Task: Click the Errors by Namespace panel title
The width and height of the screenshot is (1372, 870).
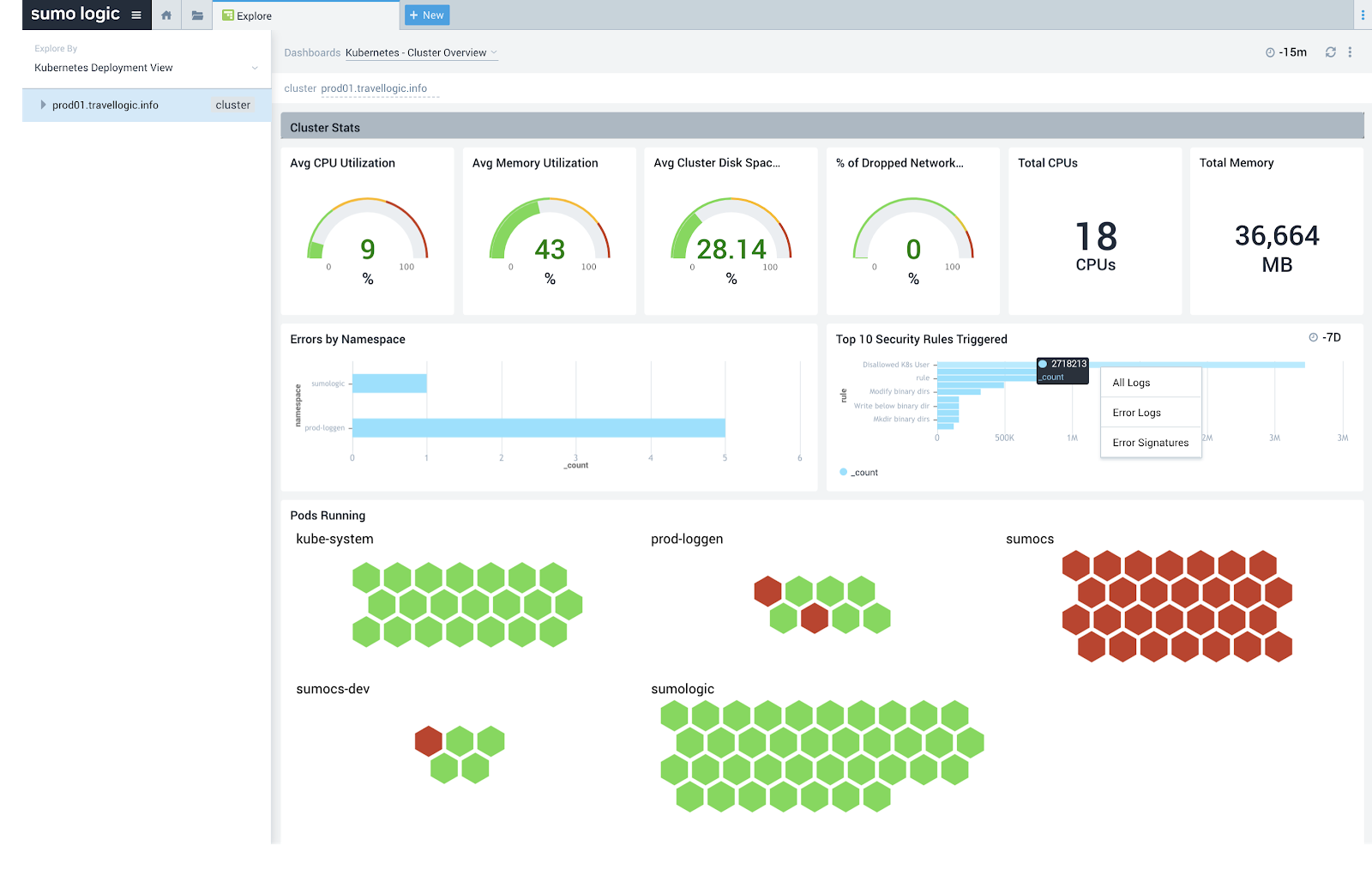Action: click(x=347, y=340)
